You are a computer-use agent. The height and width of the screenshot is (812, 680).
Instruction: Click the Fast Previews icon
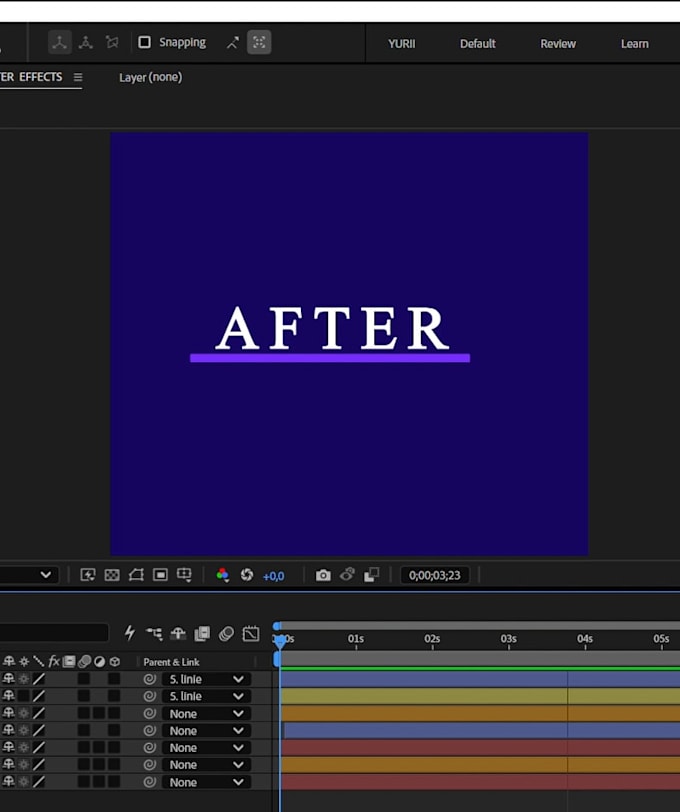[x=88, y=575]
